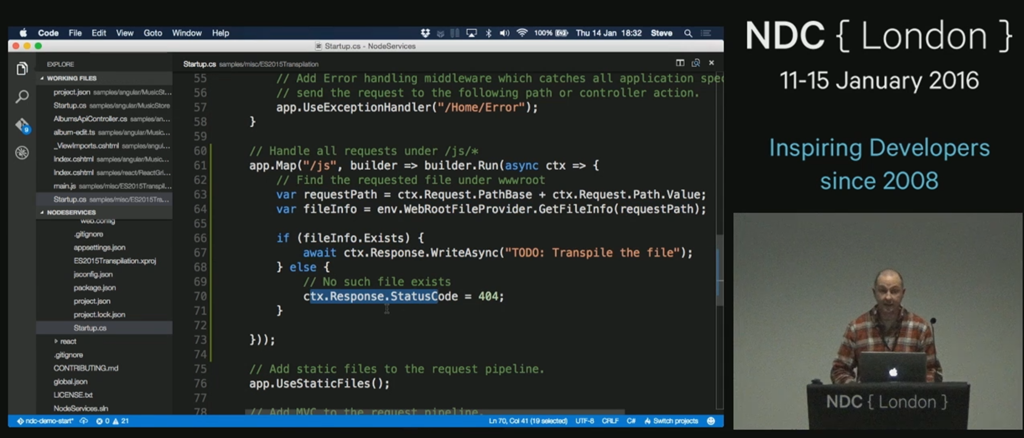Open Notification Center icon in menu bar

[708, 33]
